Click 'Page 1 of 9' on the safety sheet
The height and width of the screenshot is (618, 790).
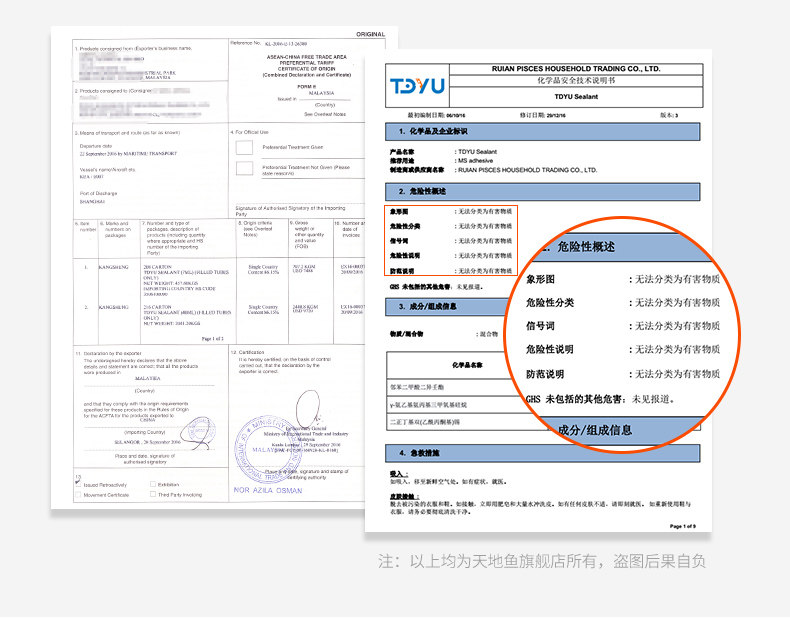point(683,526)
